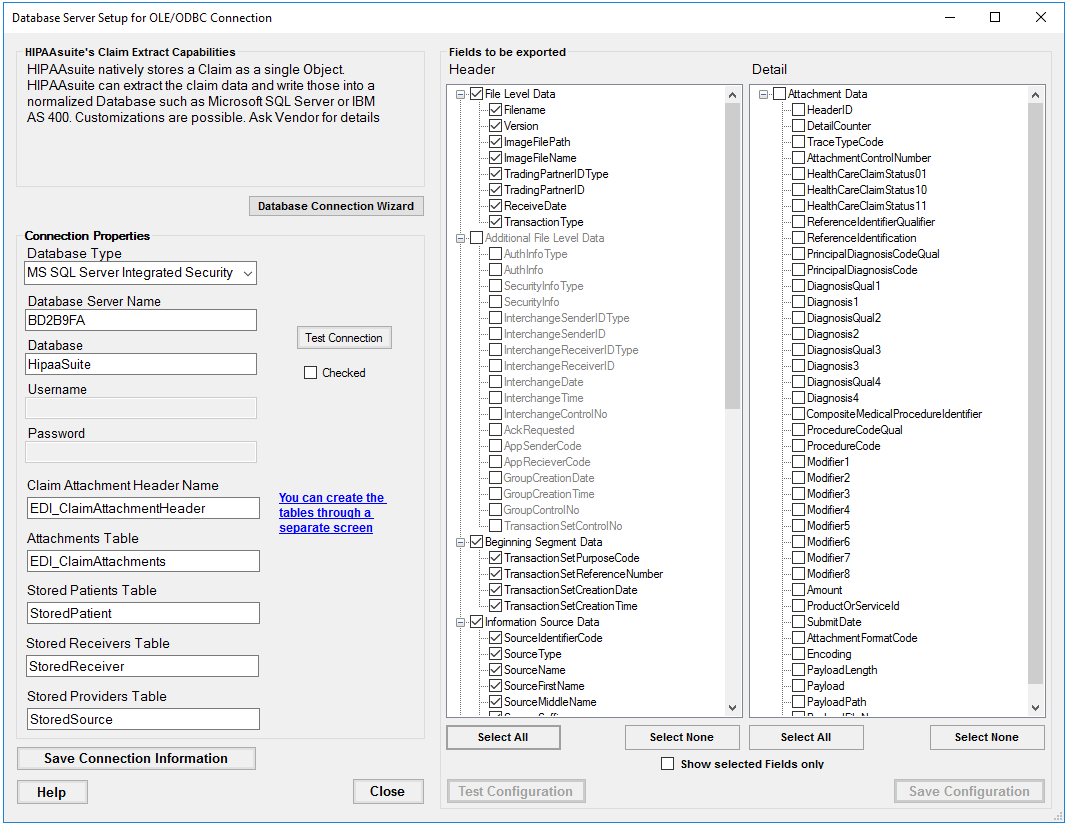Enable Show selected Fields only

pos(667,763)
